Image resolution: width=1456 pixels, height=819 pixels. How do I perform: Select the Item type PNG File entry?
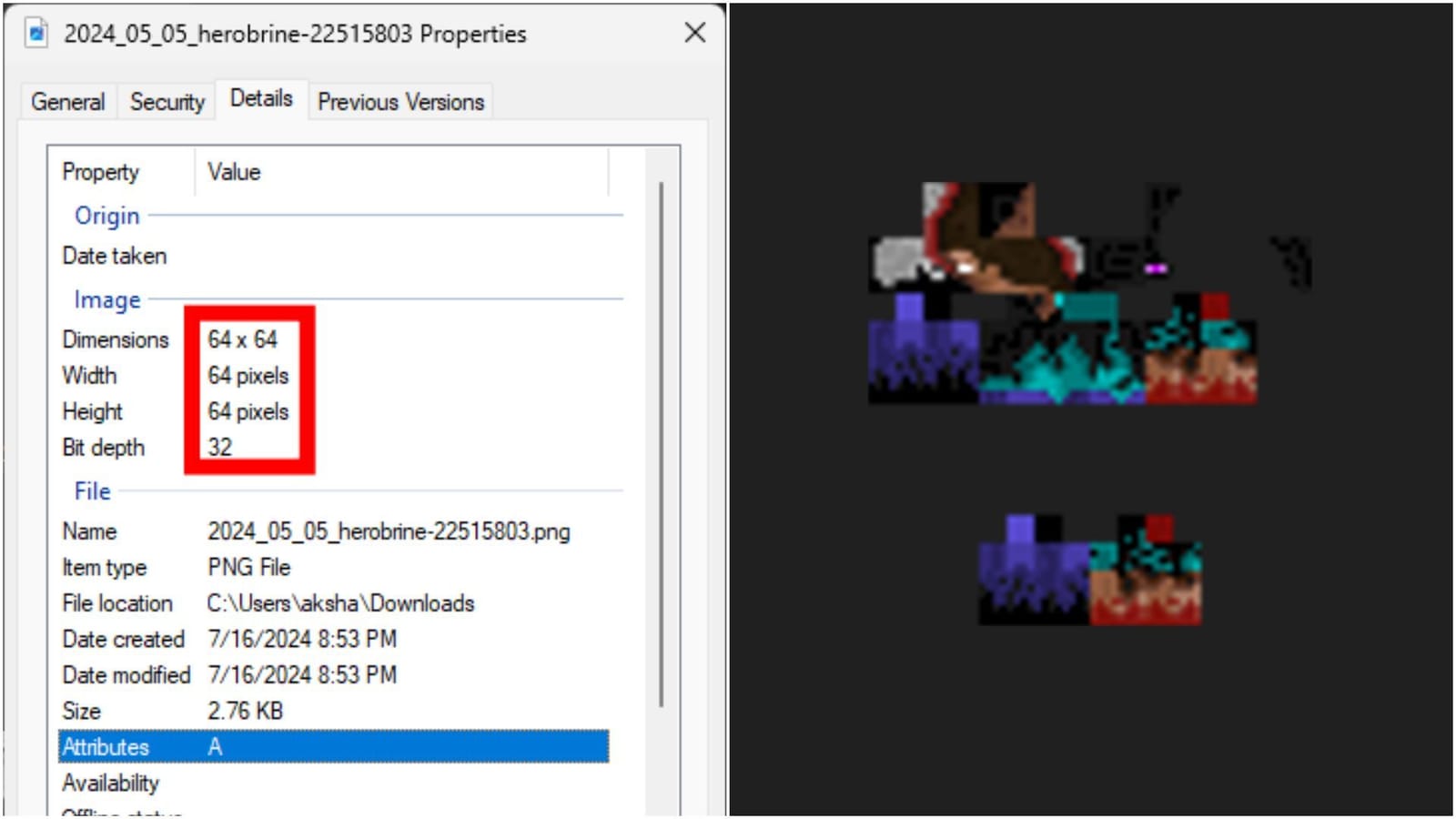pos(248,567)
